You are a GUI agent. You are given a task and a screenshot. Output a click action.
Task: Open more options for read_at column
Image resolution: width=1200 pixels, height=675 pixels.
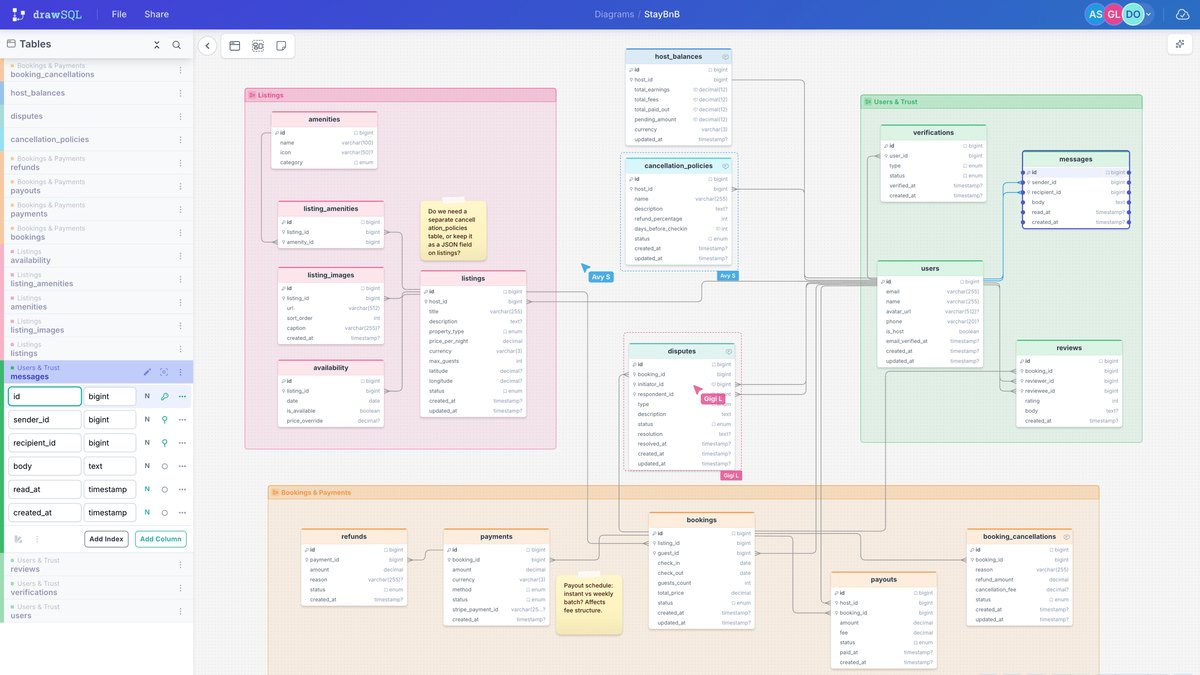point(182,489)
